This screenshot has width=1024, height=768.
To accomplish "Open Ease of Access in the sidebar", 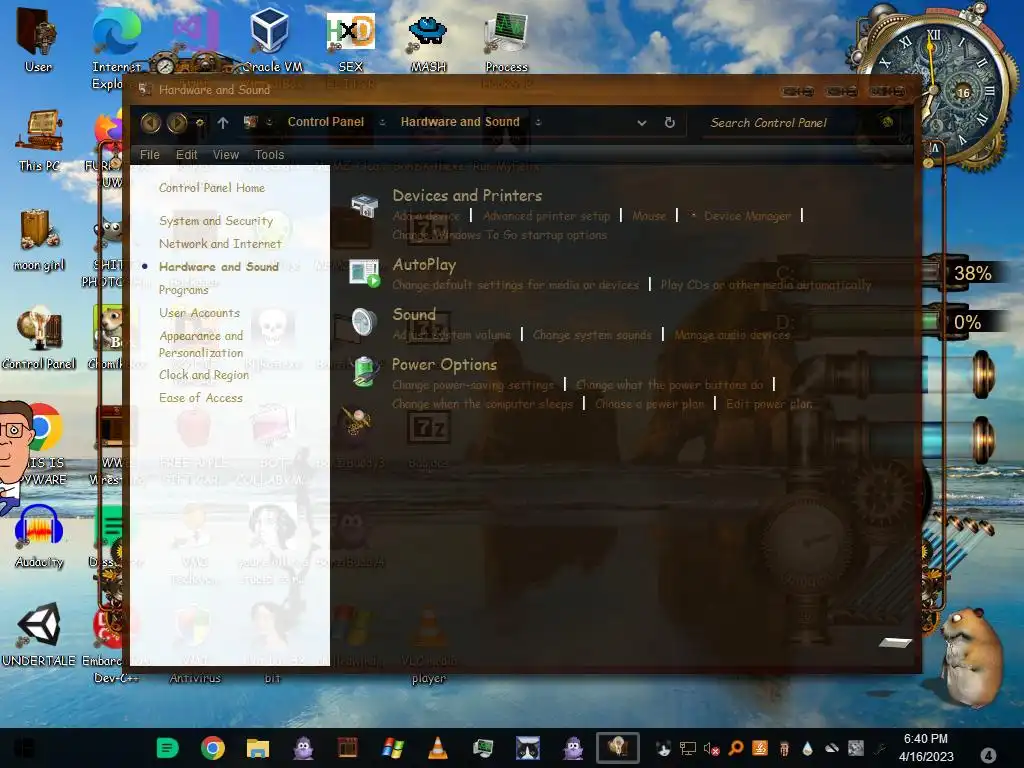I will pyautogui.click(x=200, y=398).
